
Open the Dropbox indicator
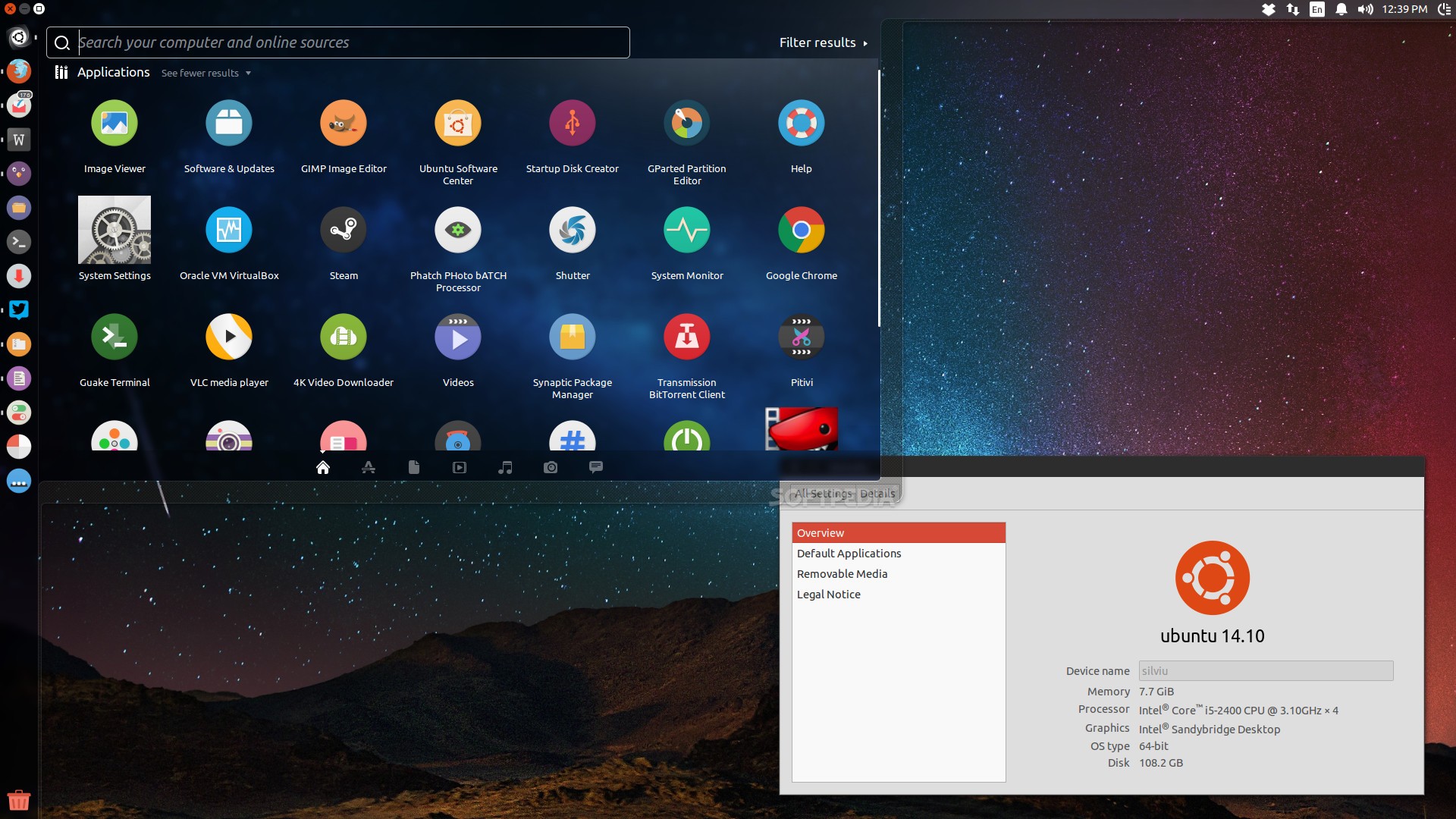tap(1269, 9)
